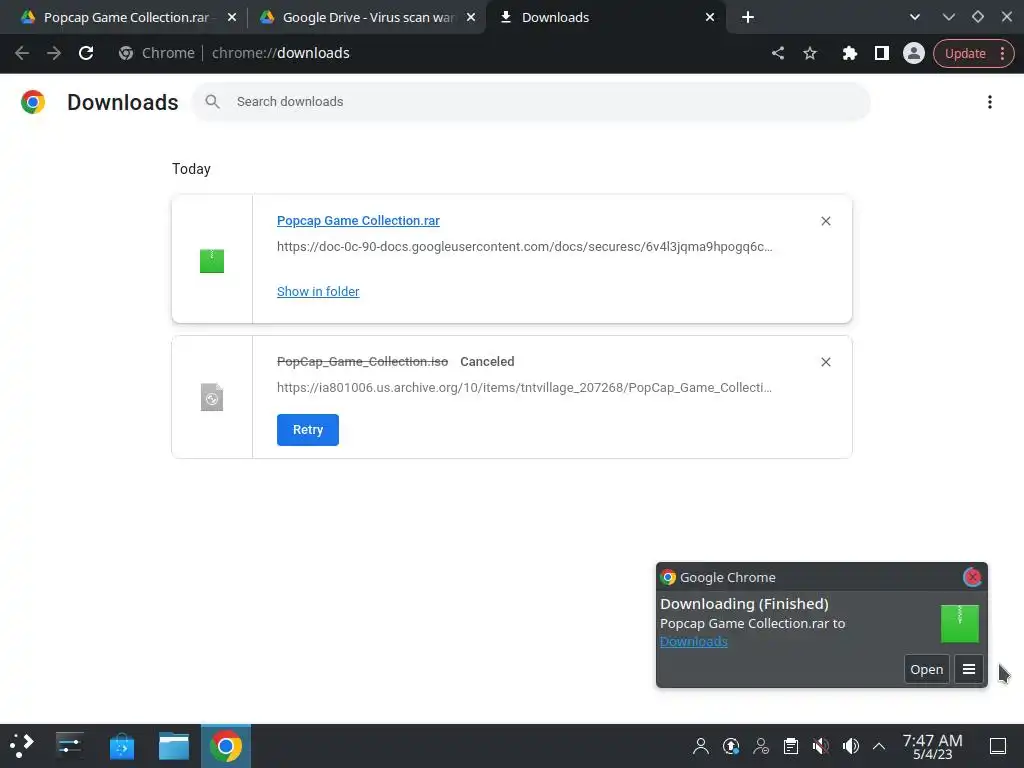Go forward to the next page
This screenshot has width=1024, height=768.
tap(54, 53)
